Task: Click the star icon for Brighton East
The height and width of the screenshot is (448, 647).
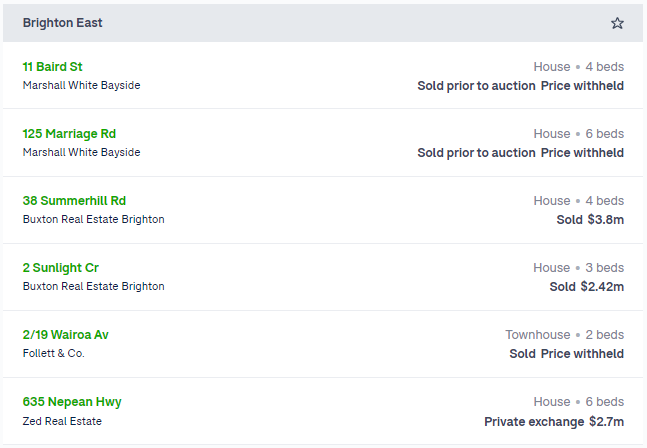Action: 617,23
